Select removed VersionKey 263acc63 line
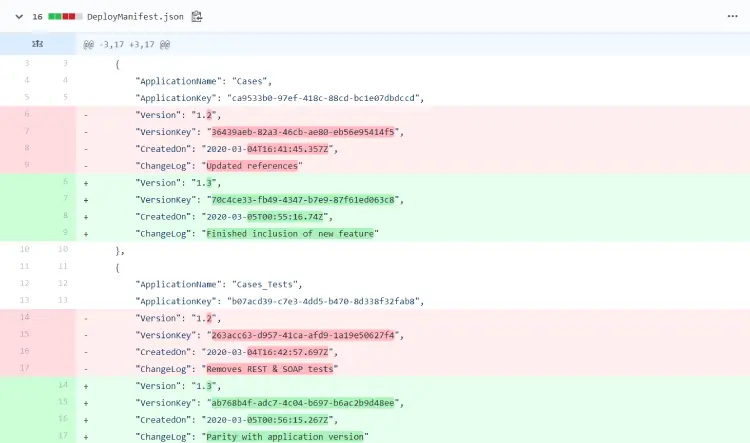Viewport: 750px width, 443px height. tap(270, 335)
